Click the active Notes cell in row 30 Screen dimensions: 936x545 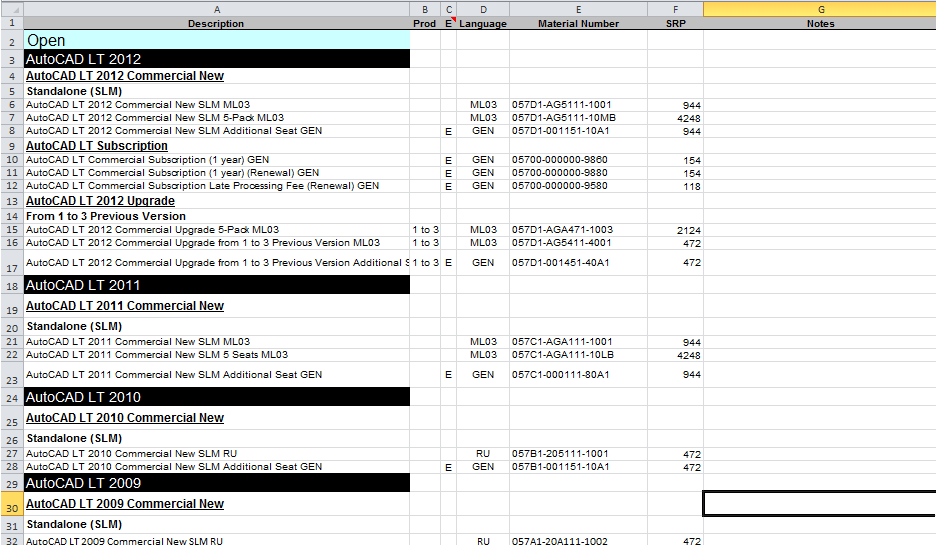[820, 504]
